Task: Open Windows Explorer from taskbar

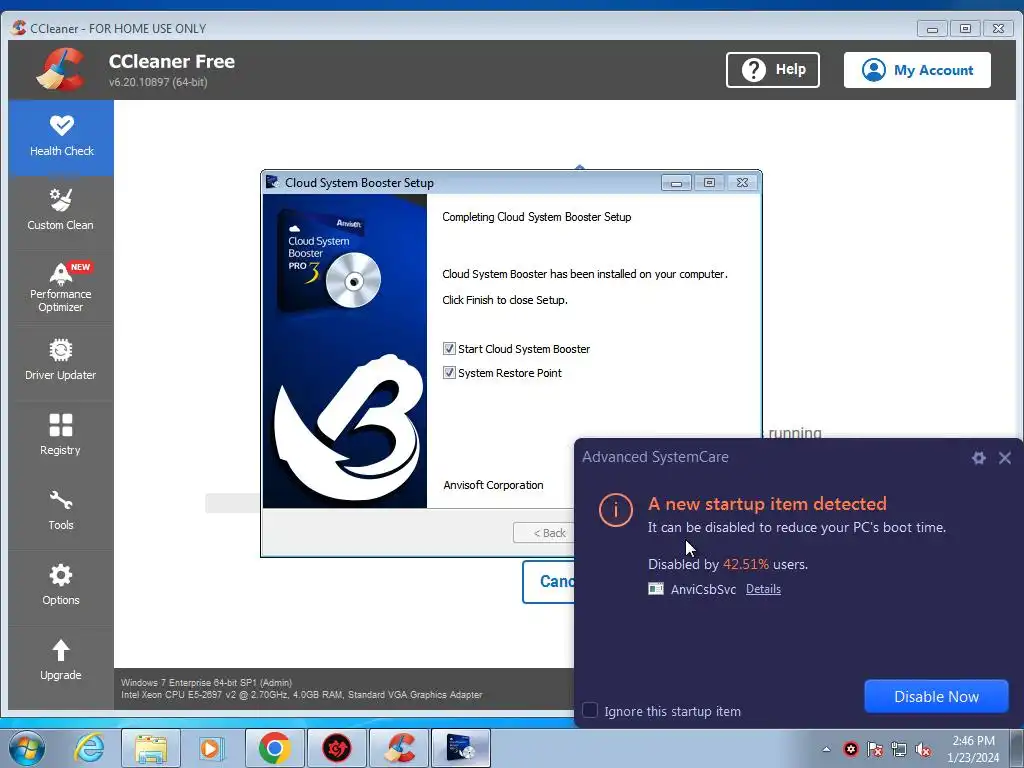Action: (151, 748)
